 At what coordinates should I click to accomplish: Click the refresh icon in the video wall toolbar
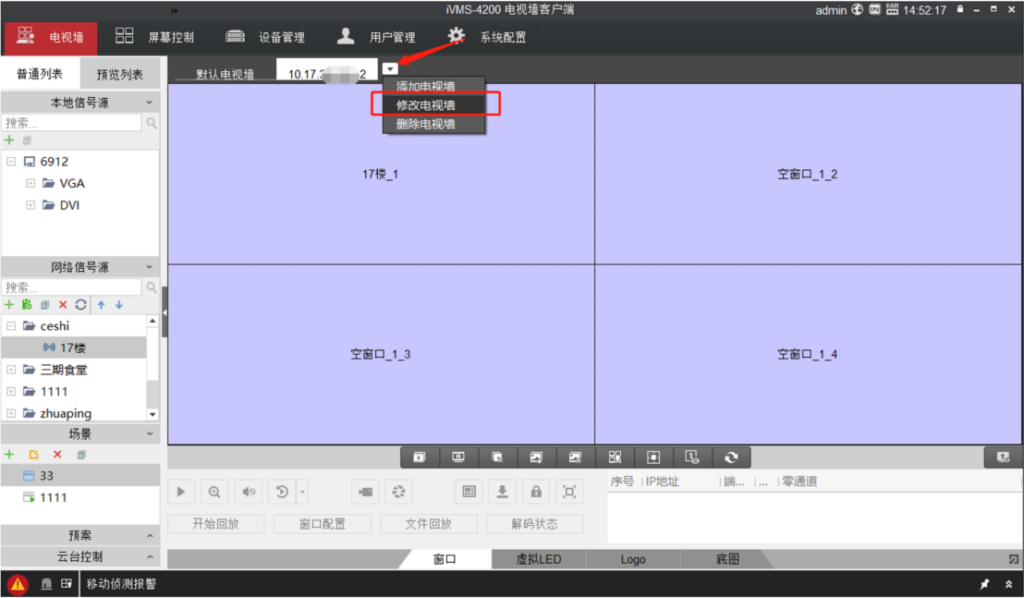tap(731, 457)
